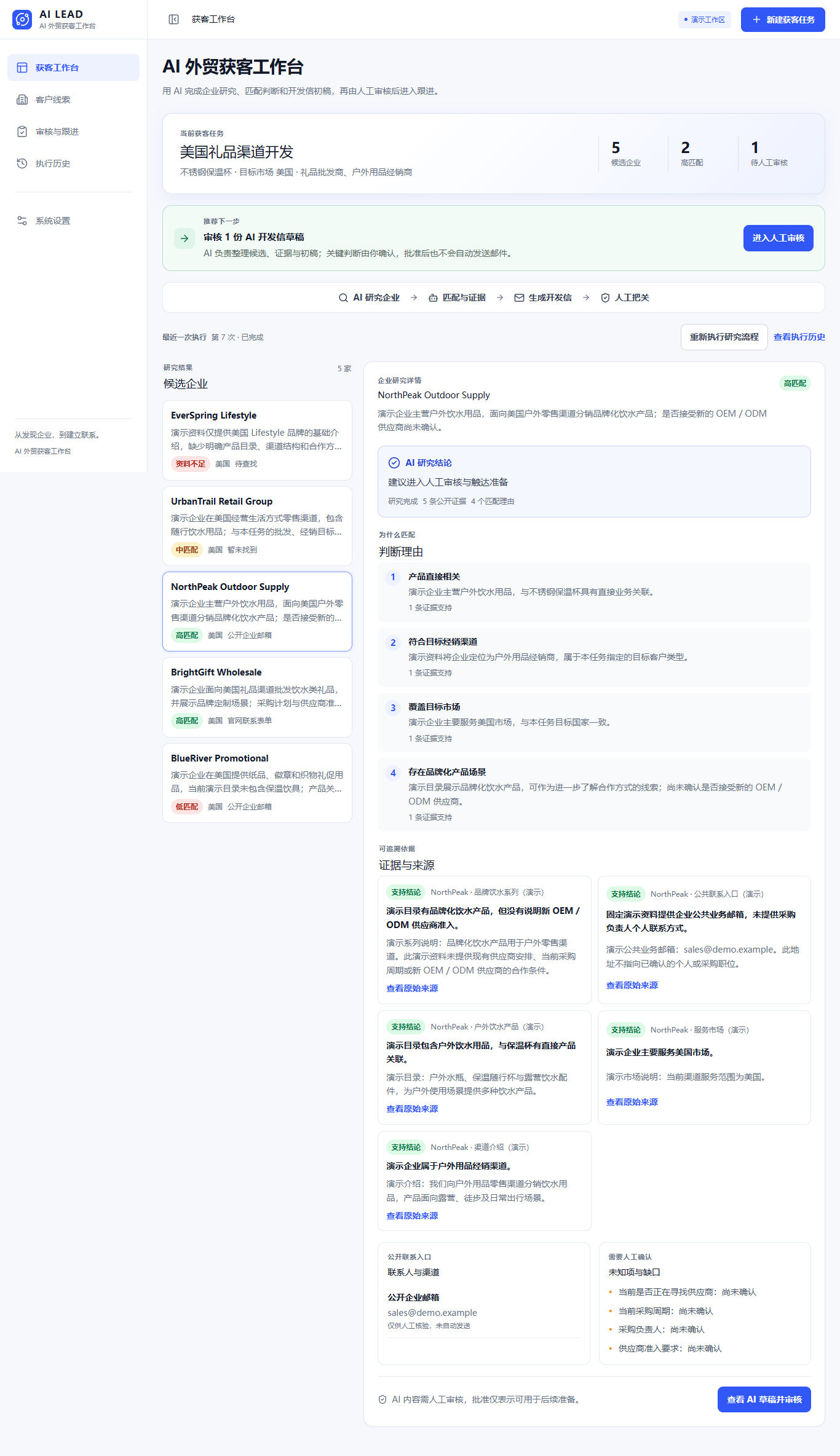
Task: Click the green arrow icon in 推荐下一步 banner
Action: pyautogui.click(x=184, y=238)
